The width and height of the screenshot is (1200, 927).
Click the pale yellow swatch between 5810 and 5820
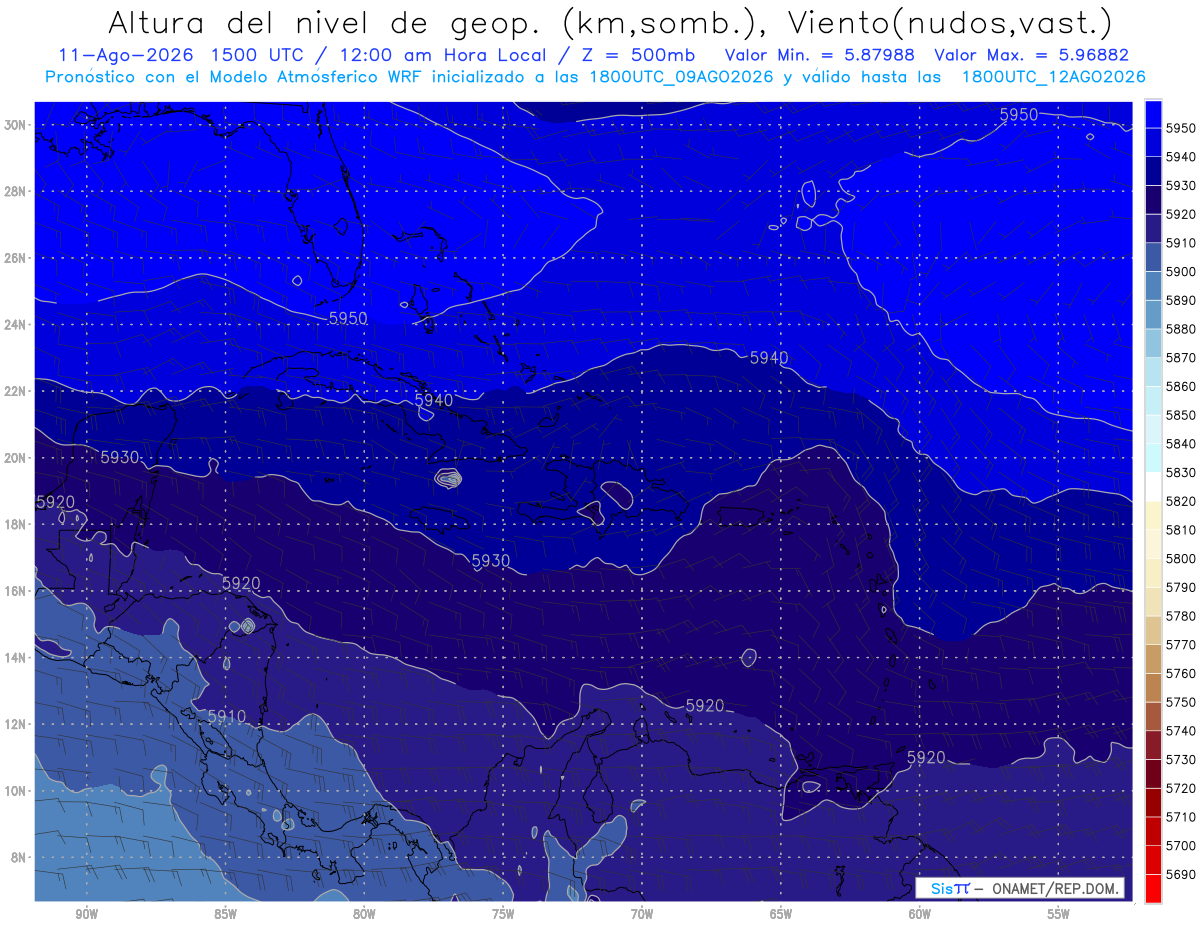(x=1153, y=516)
